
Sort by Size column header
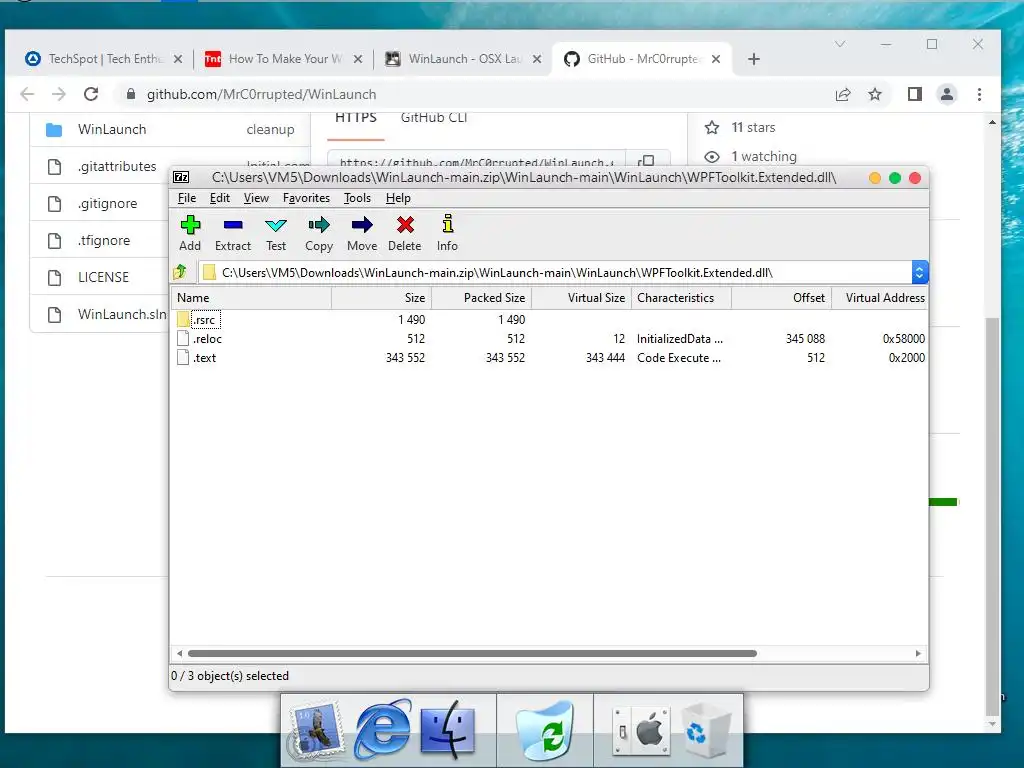(381, 298)
